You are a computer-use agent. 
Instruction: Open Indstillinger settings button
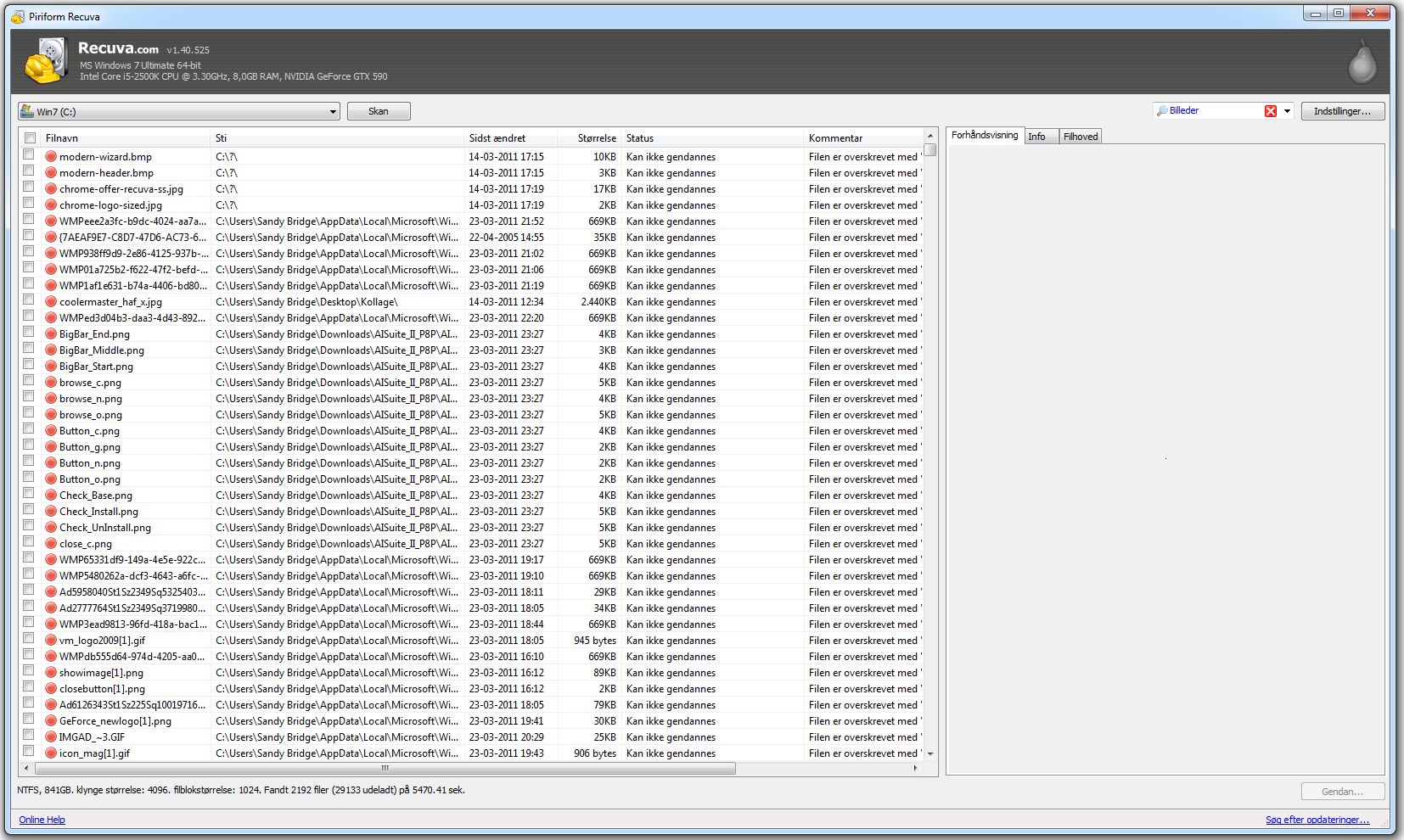pos(1342,111)
